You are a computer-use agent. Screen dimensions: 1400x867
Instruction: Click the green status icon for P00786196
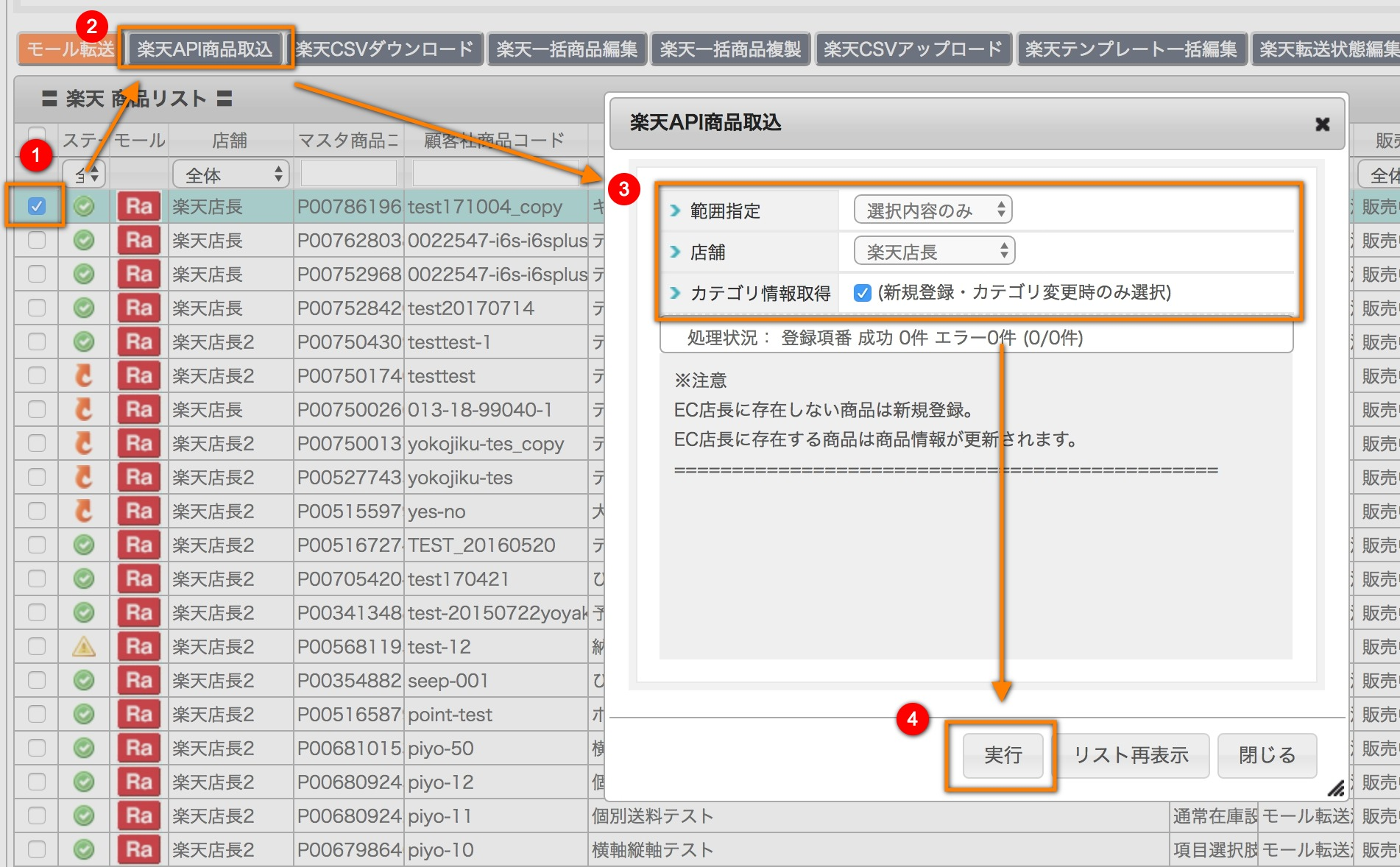point(84,207)
